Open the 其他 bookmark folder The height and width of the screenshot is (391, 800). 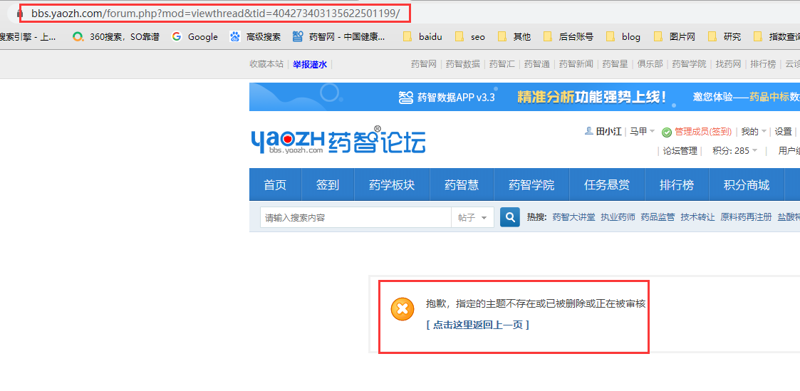tap(514, 37)
